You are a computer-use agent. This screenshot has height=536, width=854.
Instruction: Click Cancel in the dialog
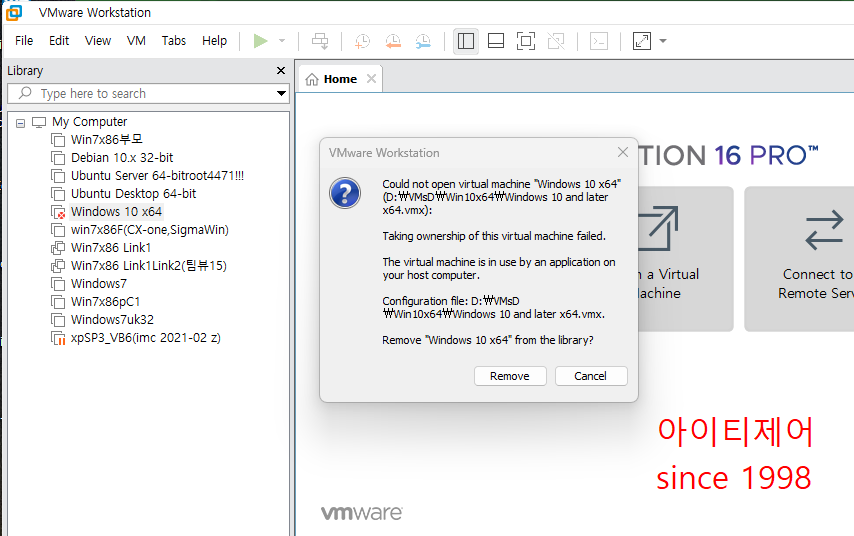tap(590, 376)
